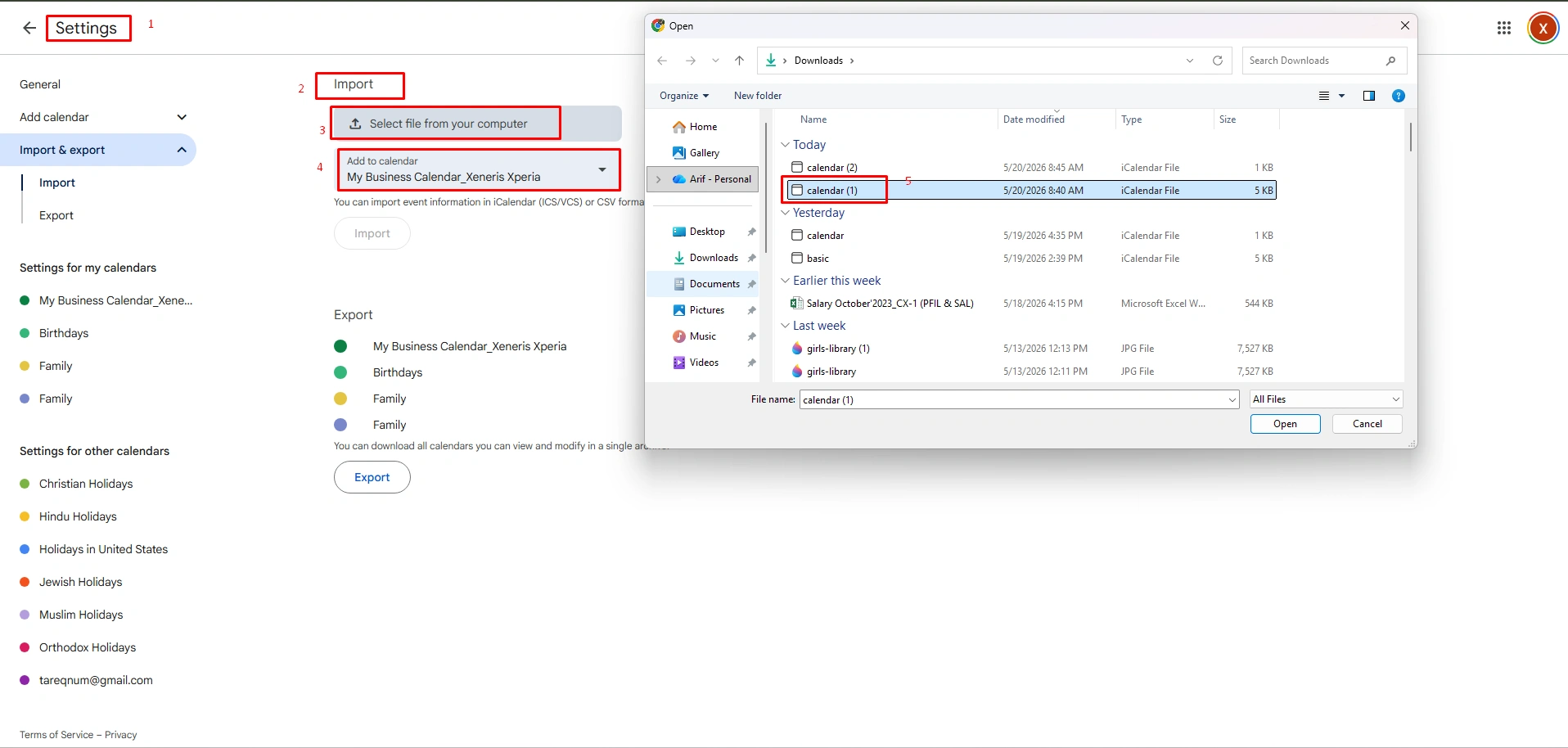Open recent locations dropdown arrow

coord(715,61)
